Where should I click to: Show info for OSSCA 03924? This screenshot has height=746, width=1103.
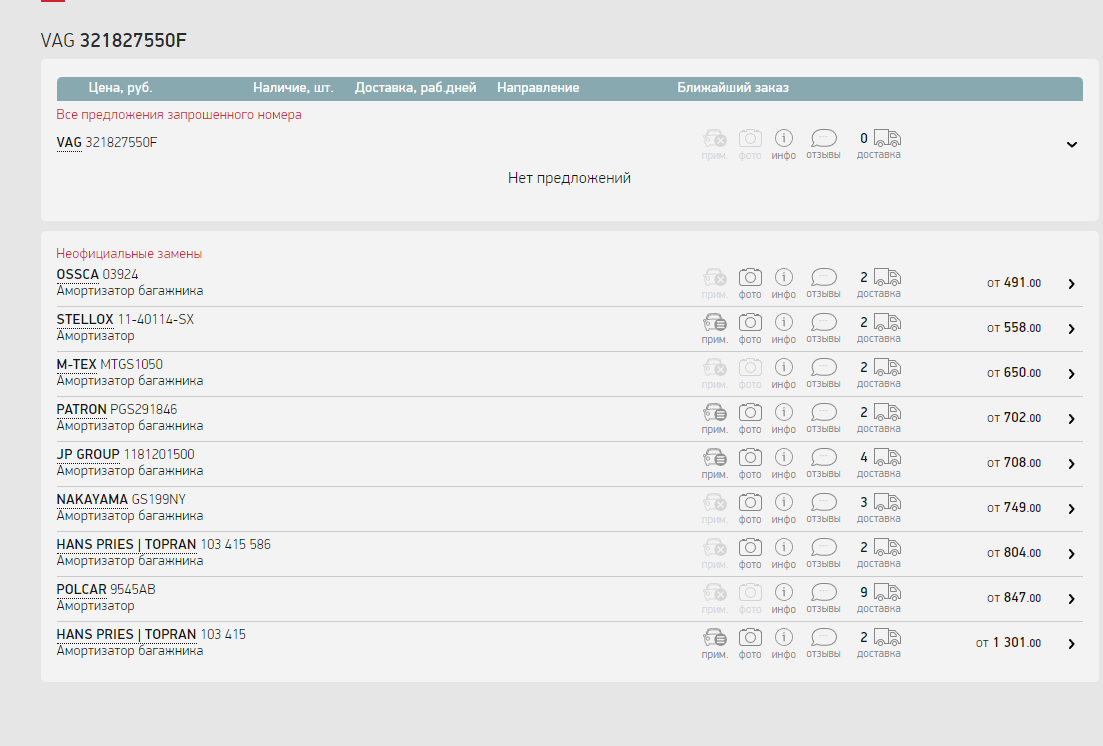pyautogui.click(x=784, y=284)
